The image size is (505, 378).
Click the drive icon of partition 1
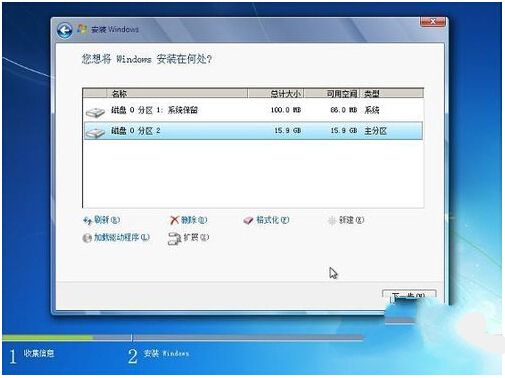point(95,112)
